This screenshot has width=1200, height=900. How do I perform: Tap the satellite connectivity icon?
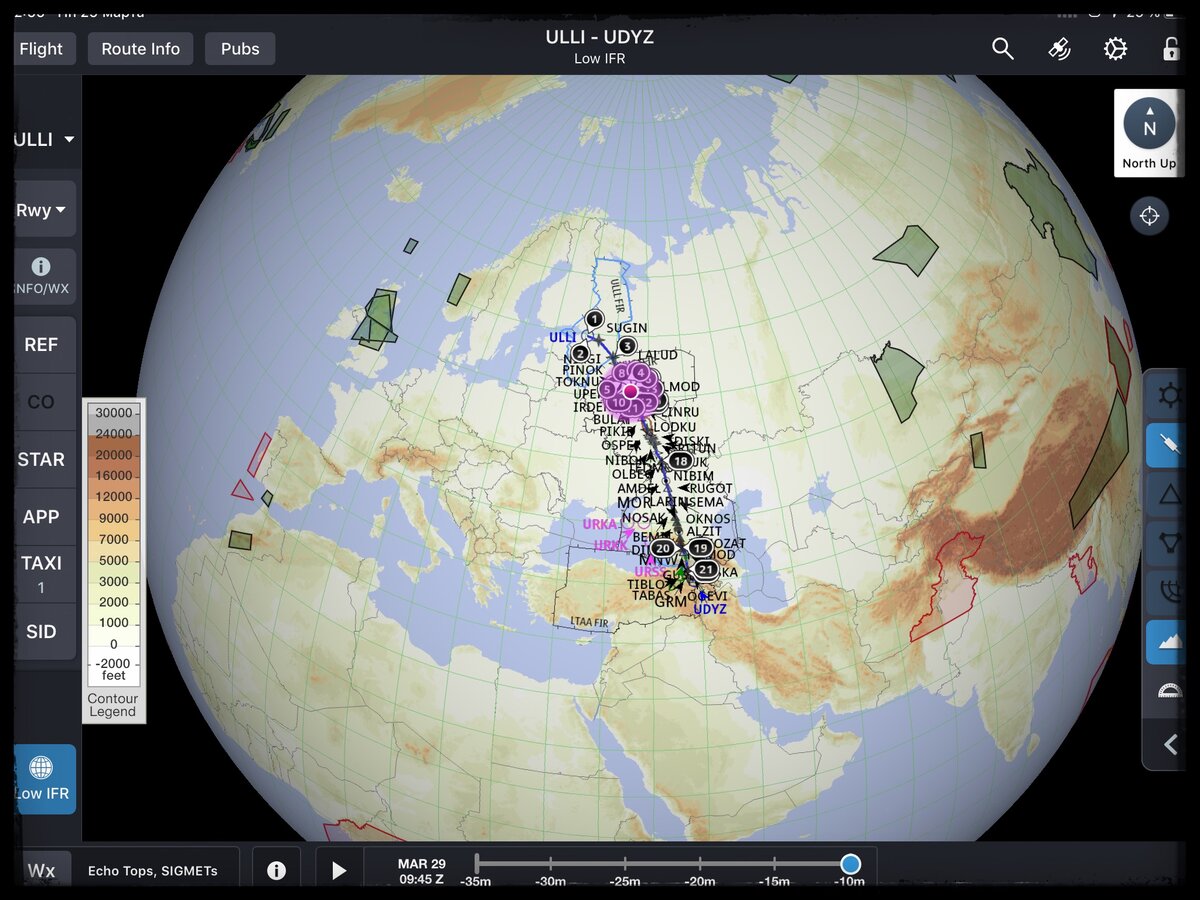(1059, 49)
